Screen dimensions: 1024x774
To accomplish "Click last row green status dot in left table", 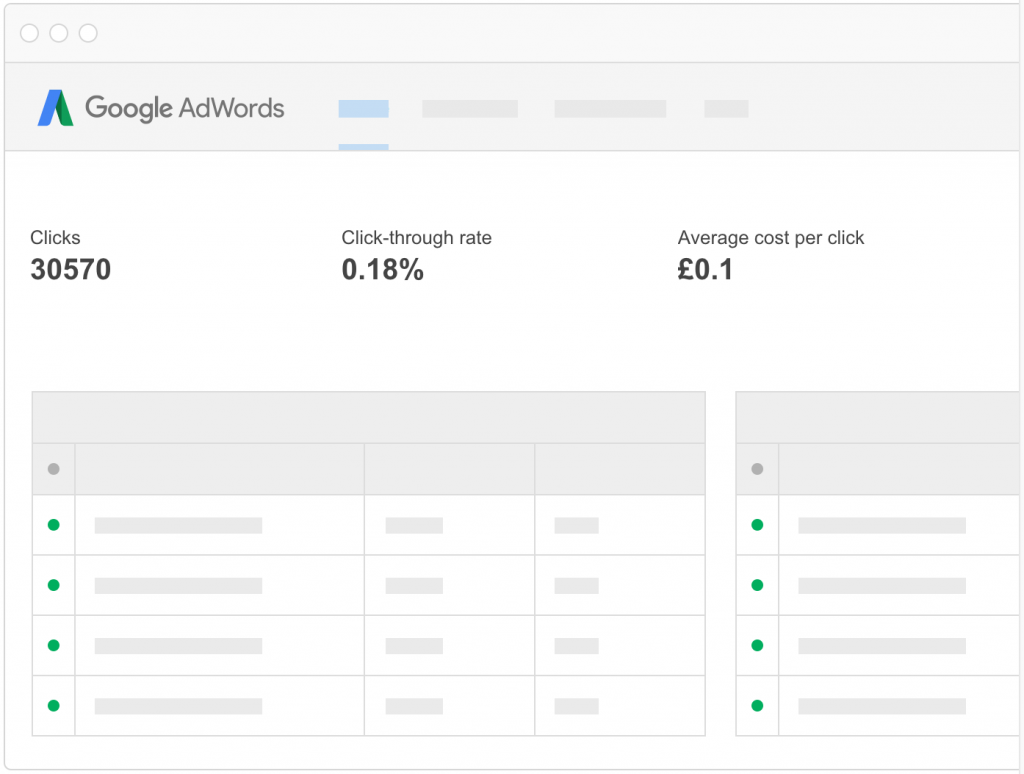I will pyautogui.click(x=54, y=705).
